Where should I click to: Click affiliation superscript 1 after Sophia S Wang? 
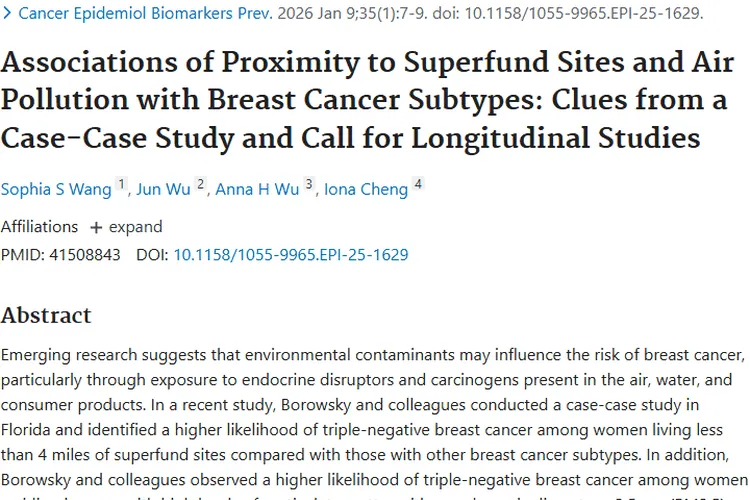coord(122,185)
